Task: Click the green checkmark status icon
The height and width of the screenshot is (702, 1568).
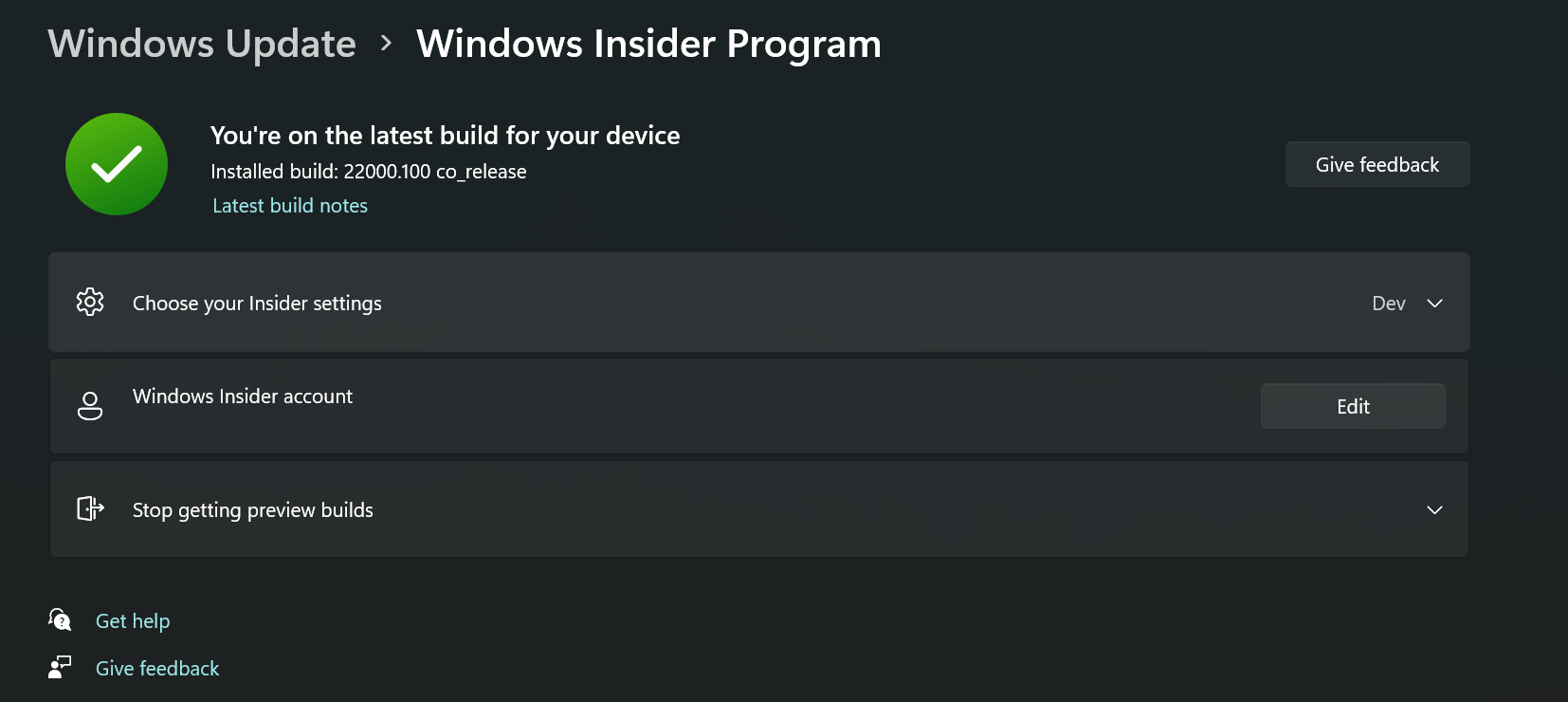Action: 117,164
